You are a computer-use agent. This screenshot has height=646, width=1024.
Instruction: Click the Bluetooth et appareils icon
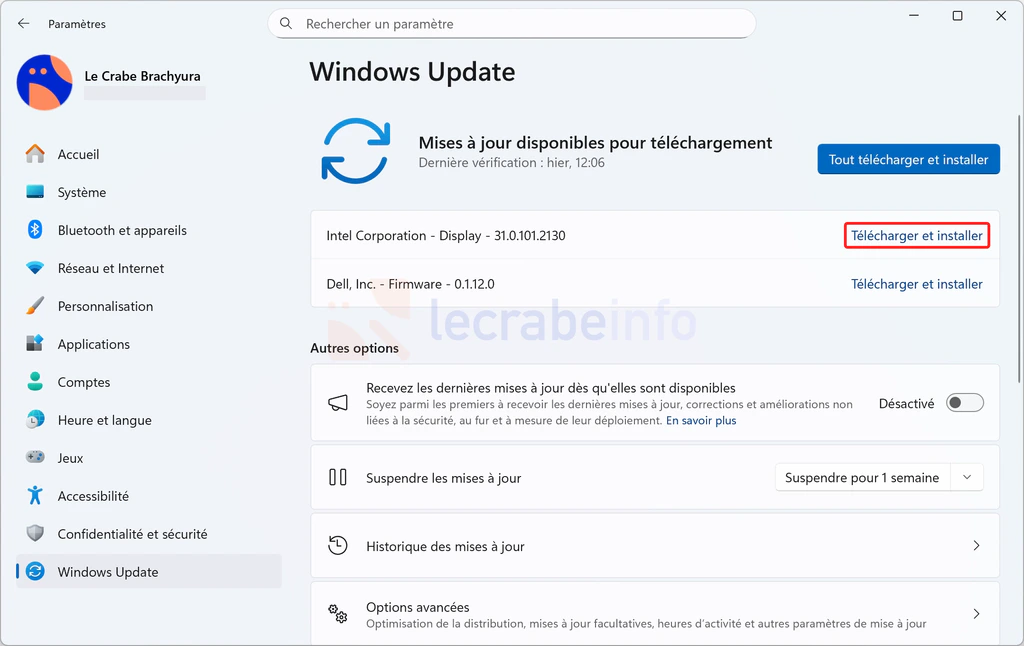point(35,230)
